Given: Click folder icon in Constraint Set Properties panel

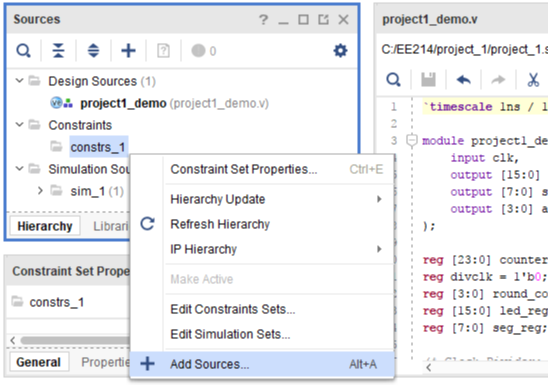Looking at the screenshot, I should [x=17, y=301].
